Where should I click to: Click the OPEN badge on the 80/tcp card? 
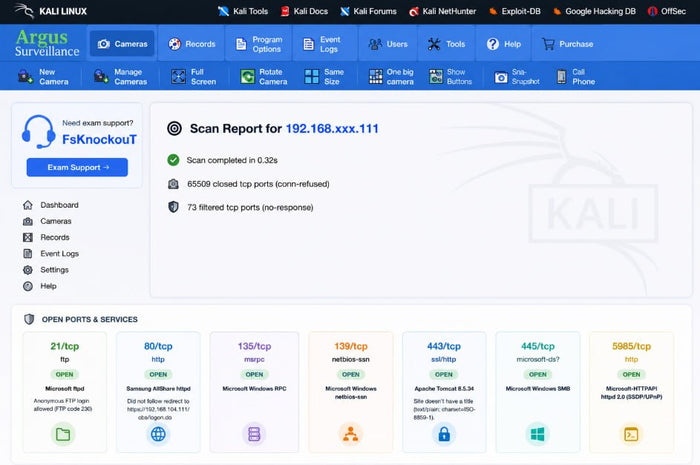coord(158,374)
